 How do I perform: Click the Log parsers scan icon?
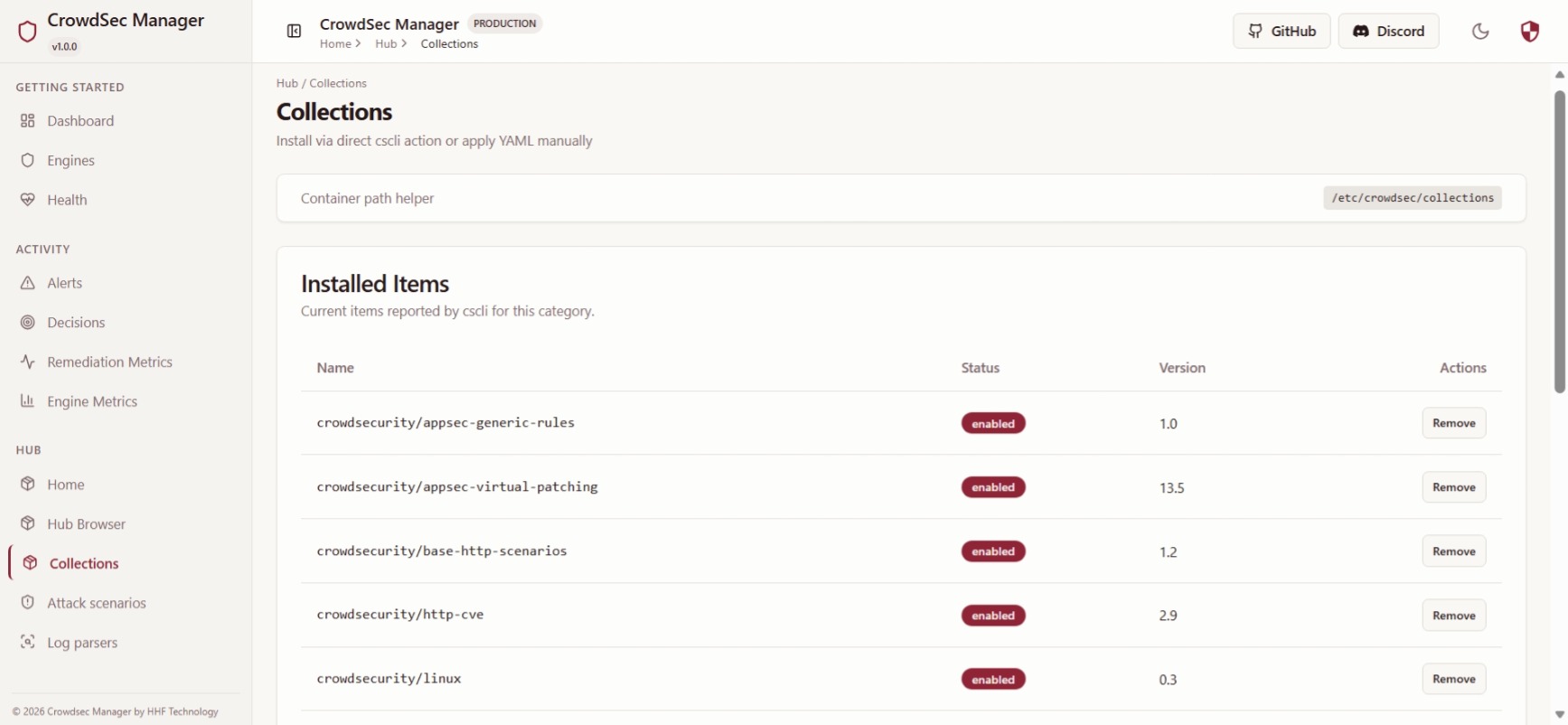[x=28, y=642]
